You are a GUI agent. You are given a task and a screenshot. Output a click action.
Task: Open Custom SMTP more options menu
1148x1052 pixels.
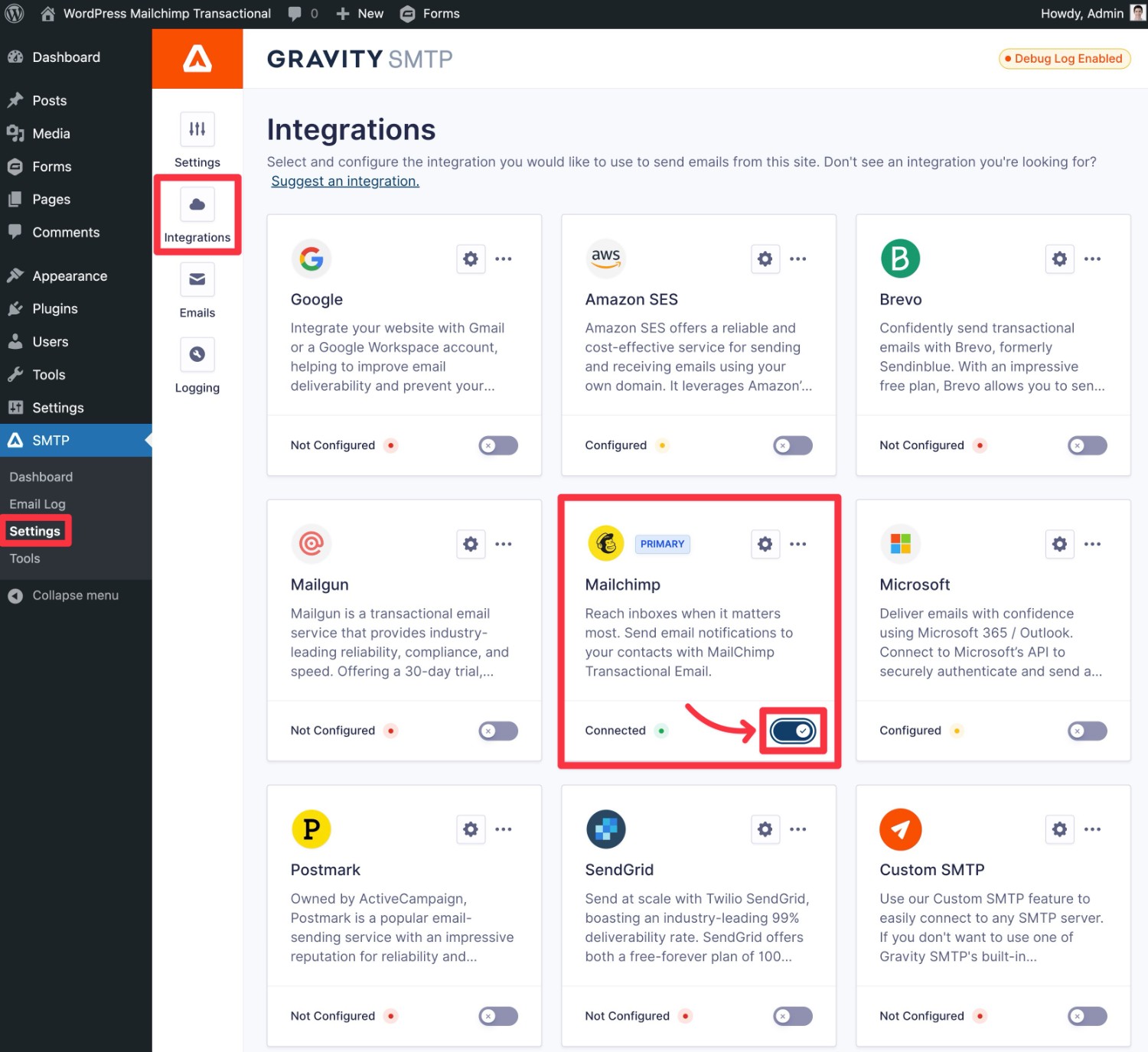[x=1093, y=829]
